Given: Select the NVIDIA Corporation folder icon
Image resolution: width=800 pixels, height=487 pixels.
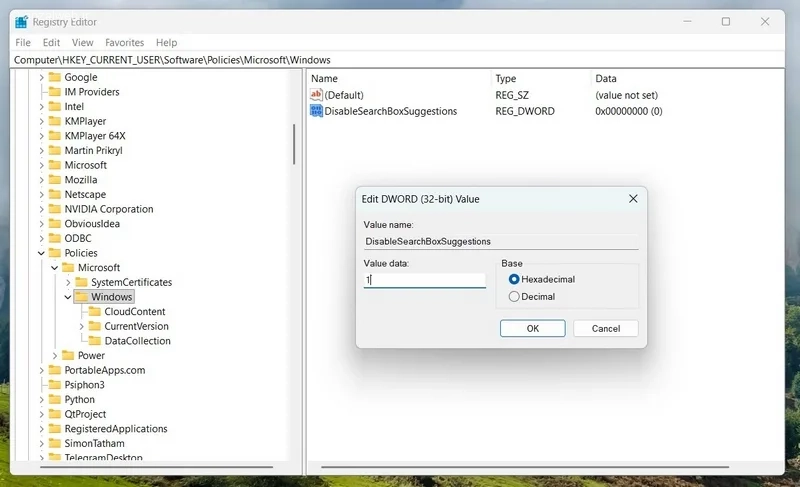Looking at the screenshot, I should pos(55,209).
